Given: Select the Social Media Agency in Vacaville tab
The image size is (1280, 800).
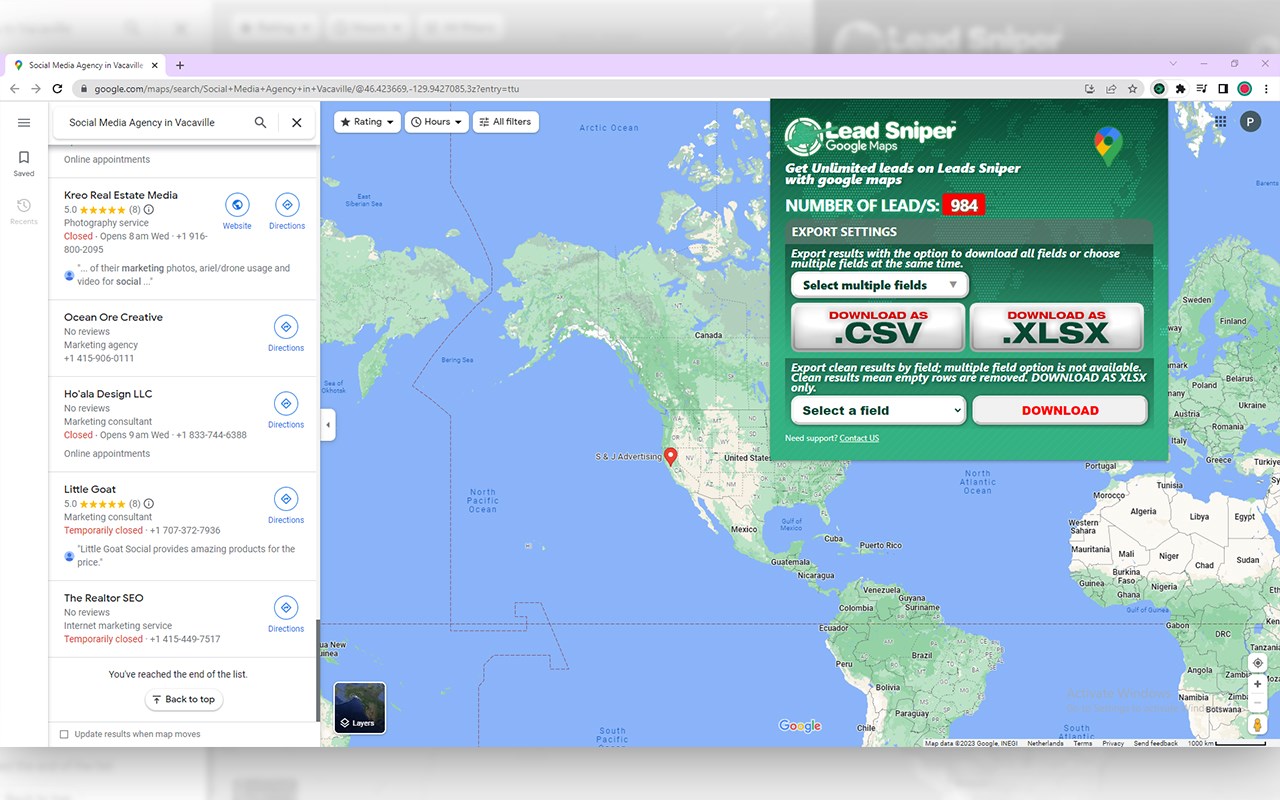Looking at the screenshot, I should tap(85, 65).
